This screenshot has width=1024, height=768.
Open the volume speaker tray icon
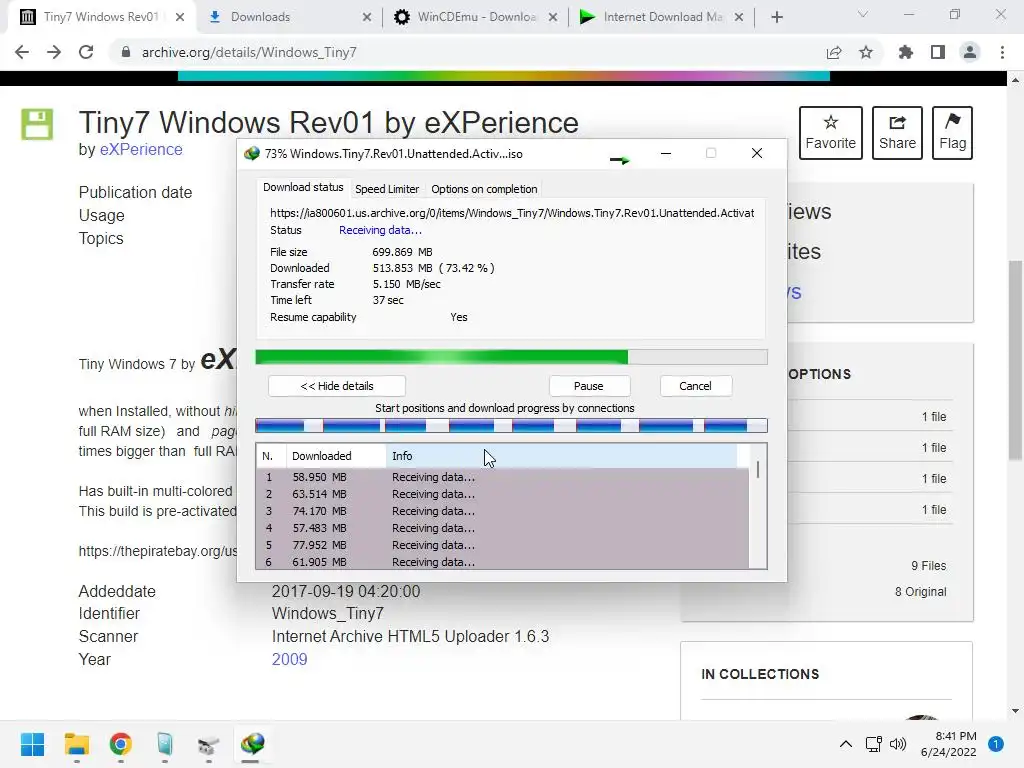point(898,744)
